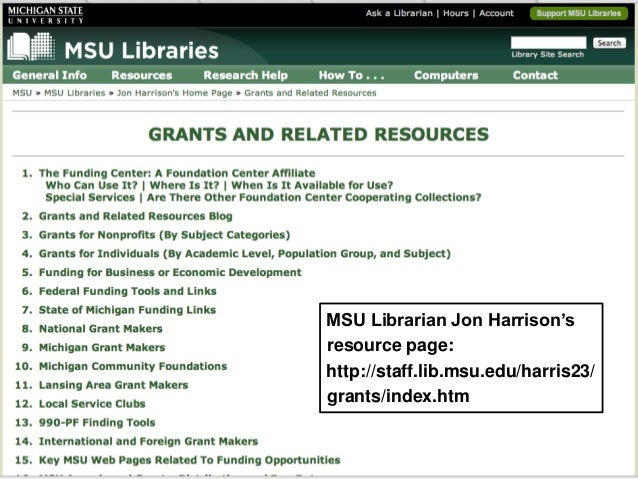Open International and Foreign Grant Makers
Image resolution: width=638 pixels, height=479 pixels.
click(x=148, y=441)
